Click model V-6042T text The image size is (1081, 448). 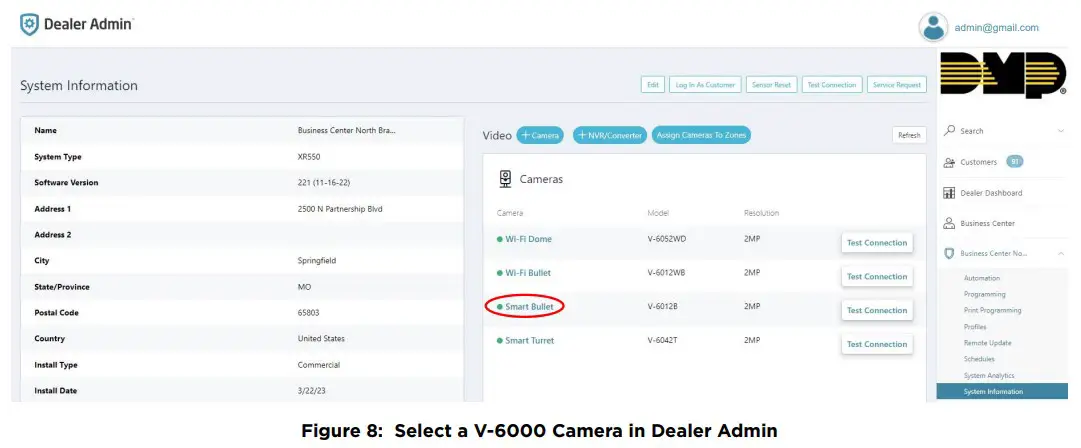tap(663, 340)
